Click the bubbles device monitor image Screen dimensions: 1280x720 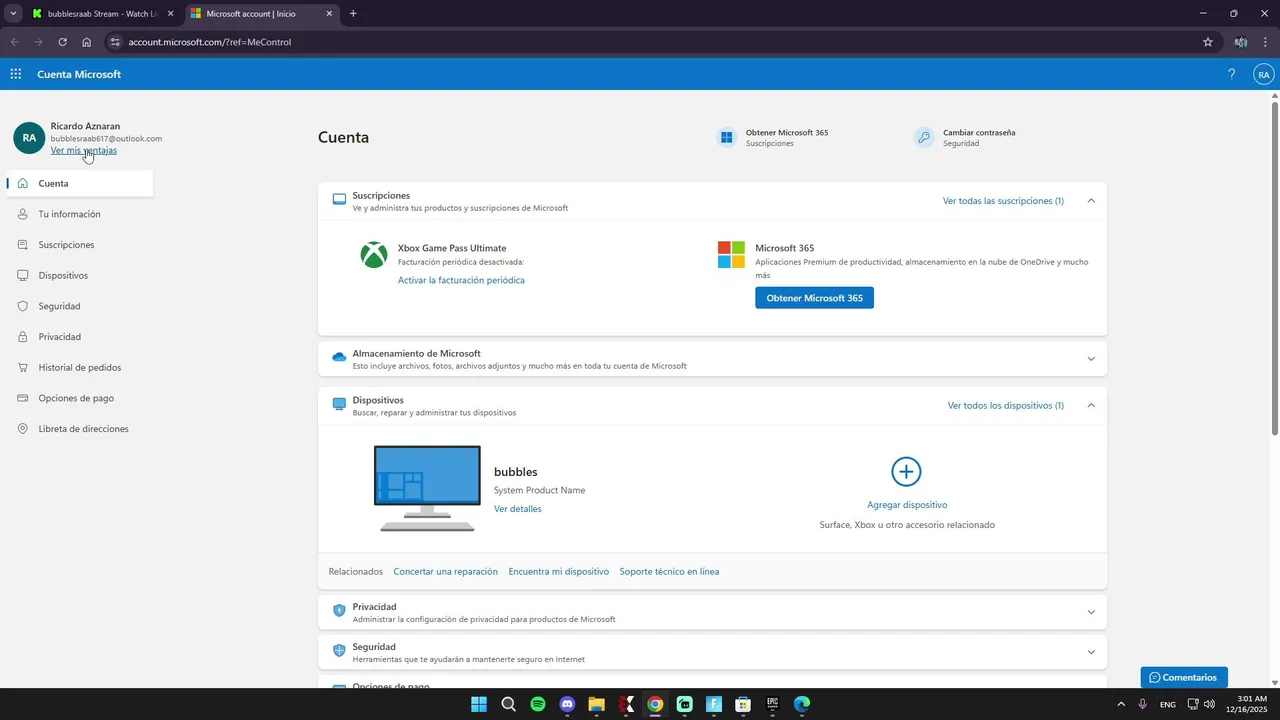coord(427,488)
